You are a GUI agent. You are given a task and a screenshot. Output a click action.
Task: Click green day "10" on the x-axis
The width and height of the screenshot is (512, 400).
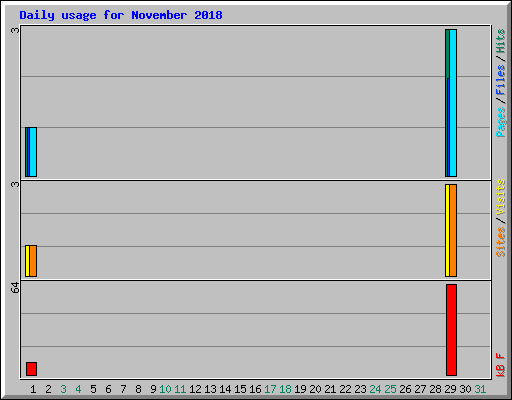pyautogui.click(x=165, y=389)
